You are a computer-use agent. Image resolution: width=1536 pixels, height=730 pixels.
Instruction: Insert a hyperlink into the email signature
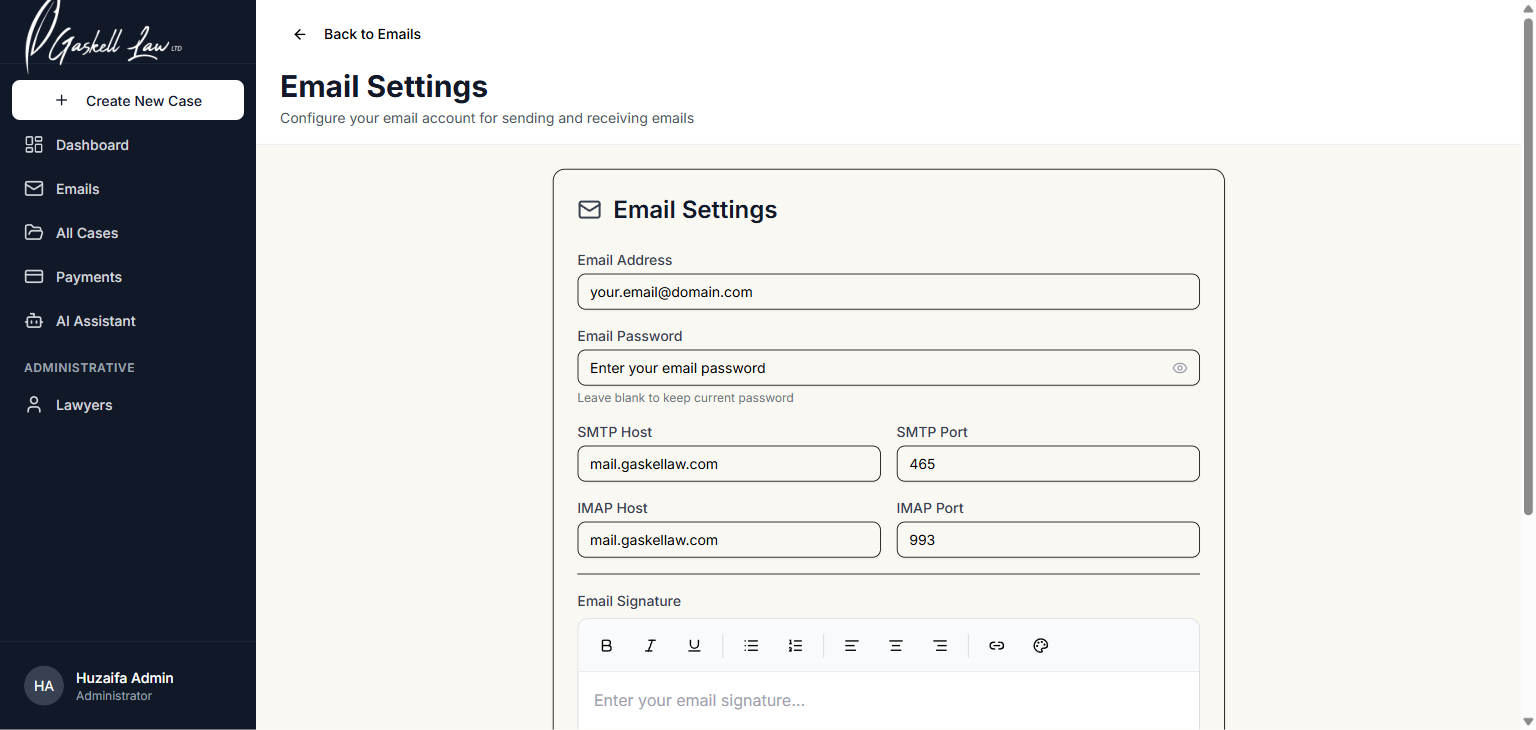point(996,645)
